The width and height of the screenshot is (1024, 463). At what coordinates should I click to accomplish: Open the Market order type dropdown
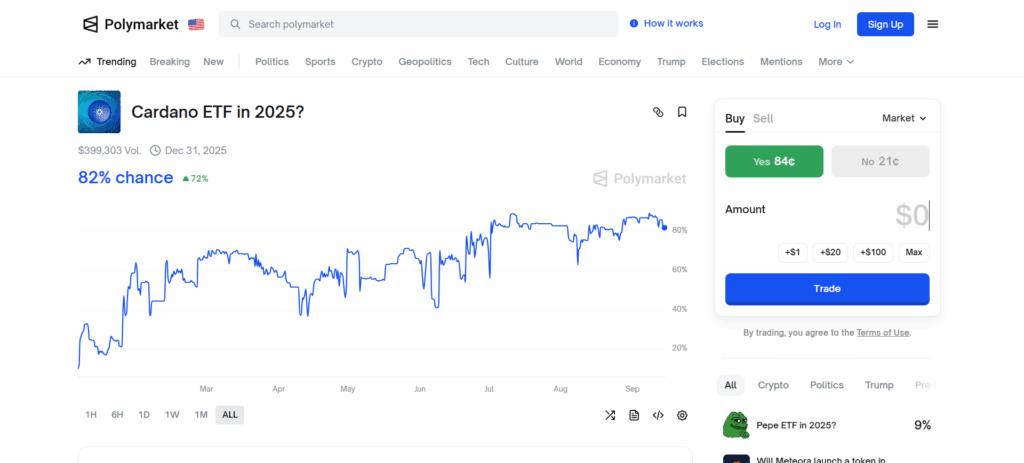[x=904, y=118]
